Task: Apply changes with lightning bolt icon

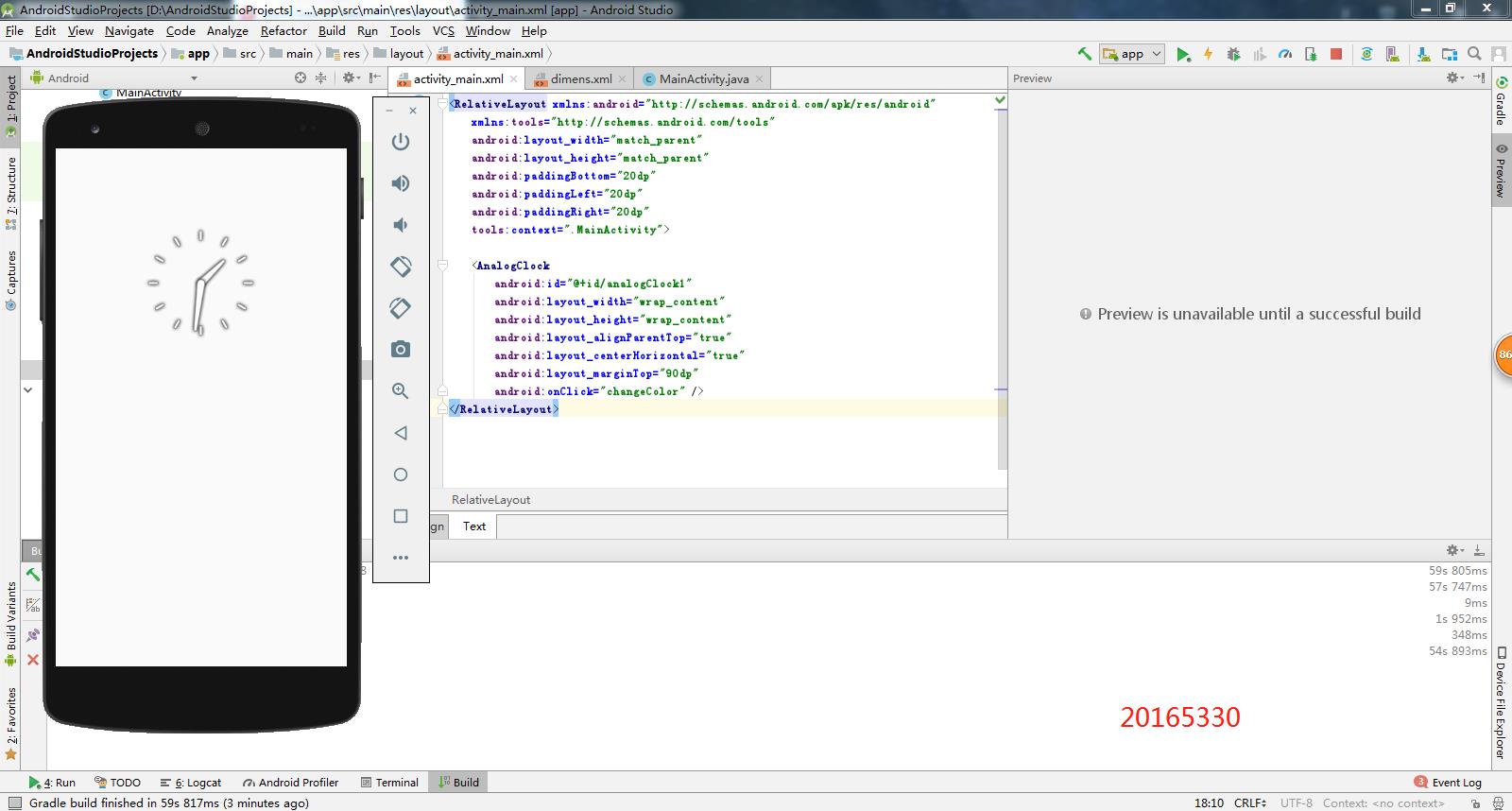Action: tap(1208, 54)
